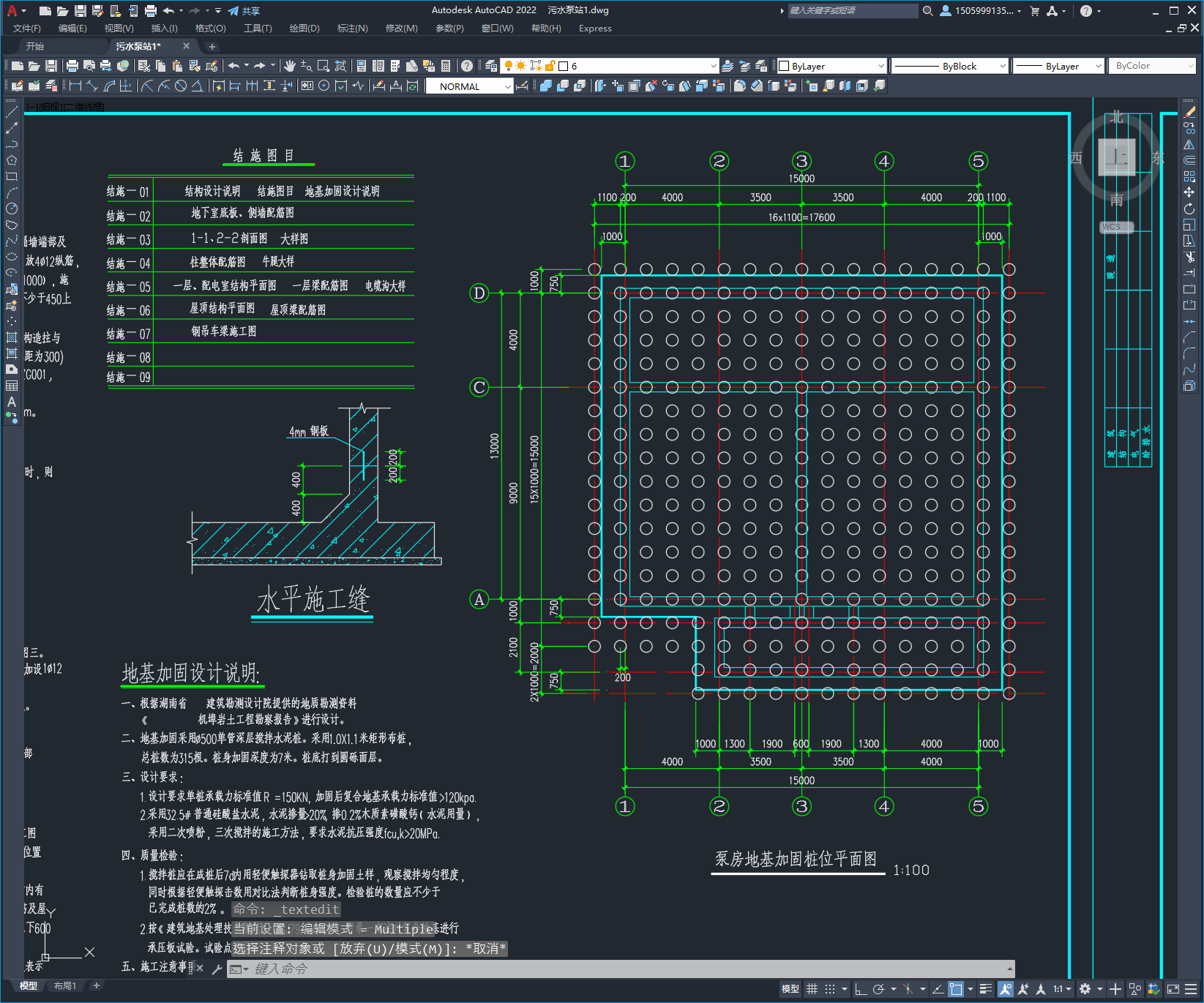Click the Mirror tool in modify toolbar
This screenshot has width=1204, height=1003.
[x=1189, y=144]
